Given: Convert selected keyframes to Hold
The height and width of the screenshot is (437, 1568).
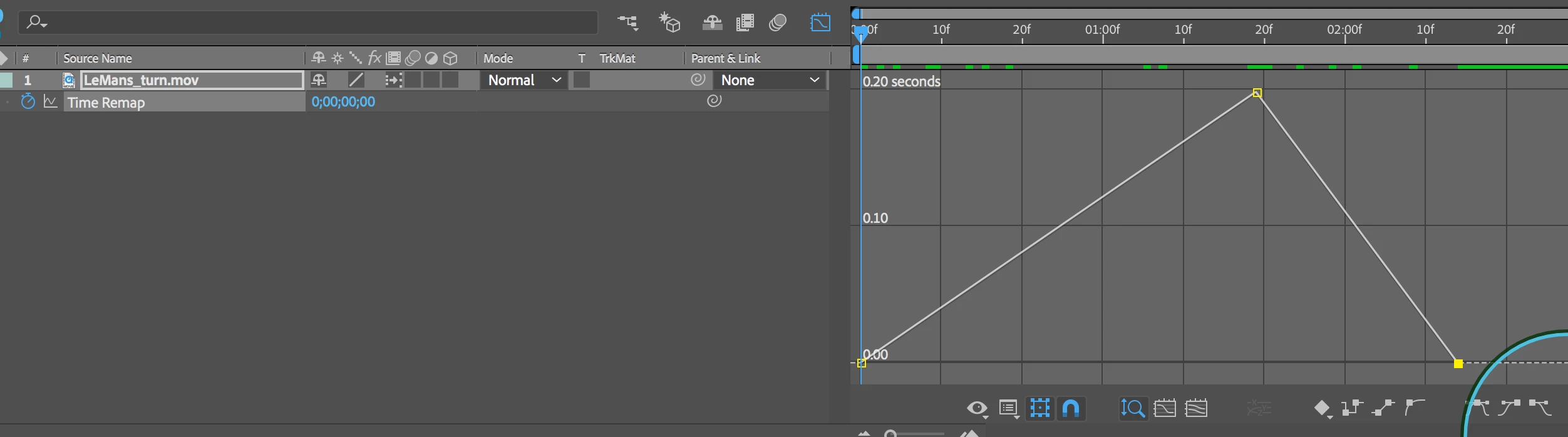Looking at the screenshot, I should (x=1352, y=408).
